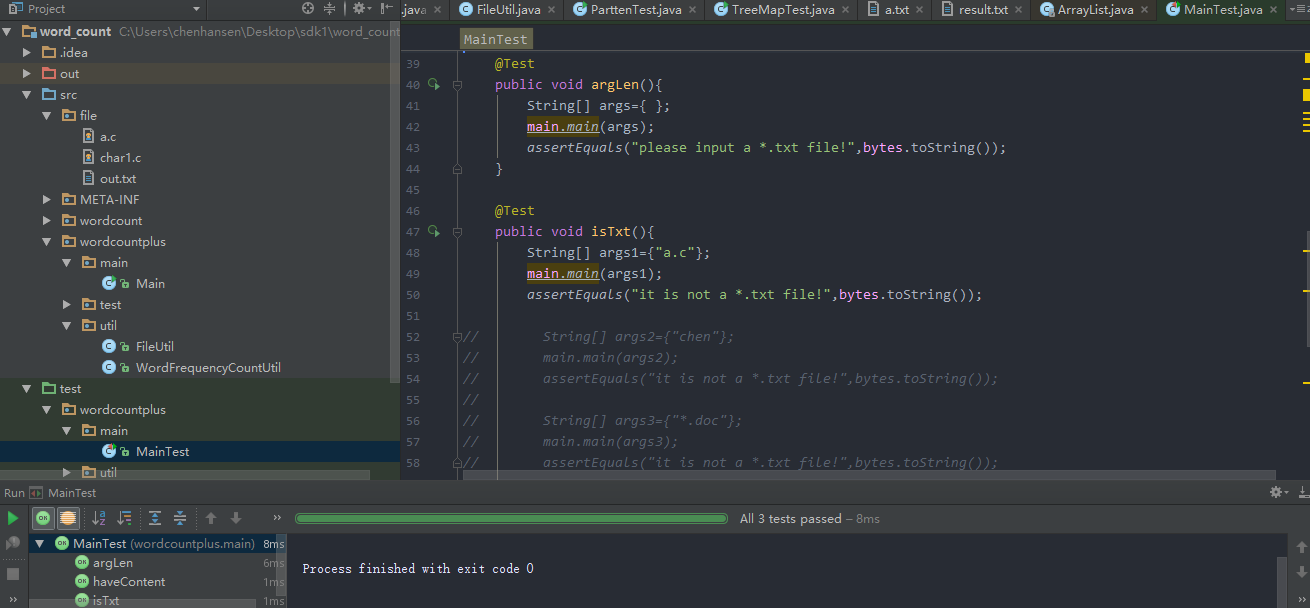Screen dimensions: 1310x608
Task: Click the green test progress bar
Action: pyautogui.click(x=511, y=519)
